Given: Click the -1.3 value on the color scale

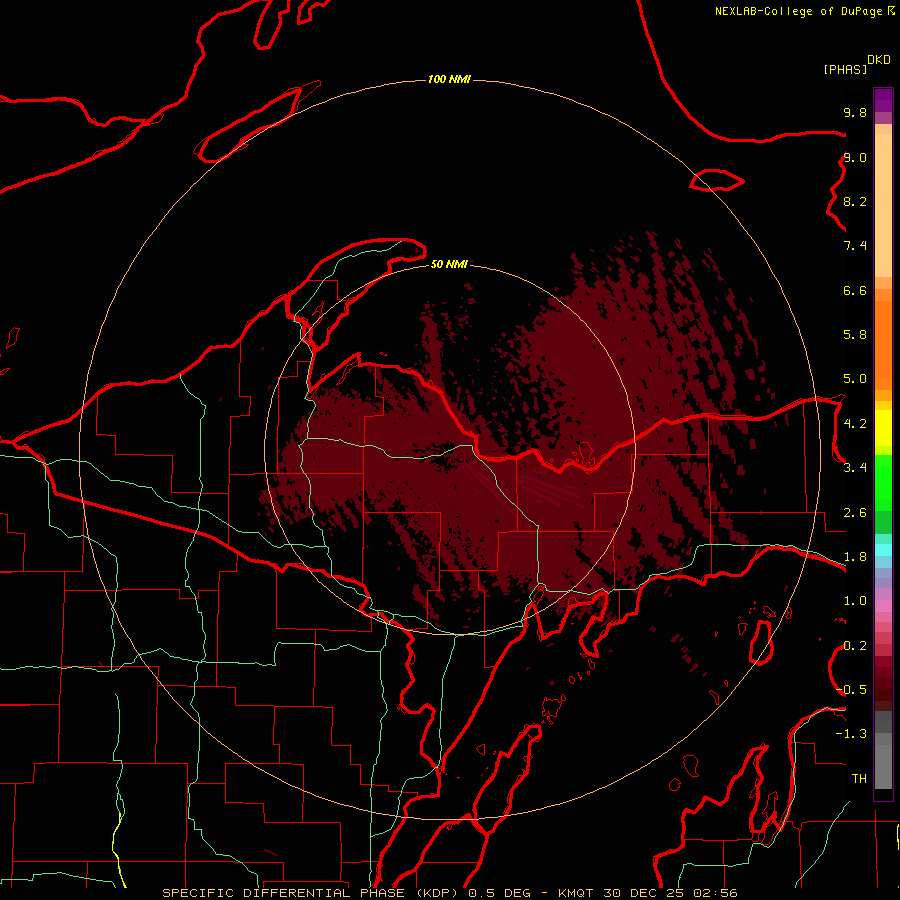Looking at the screenshot, I should pos(852,734).
